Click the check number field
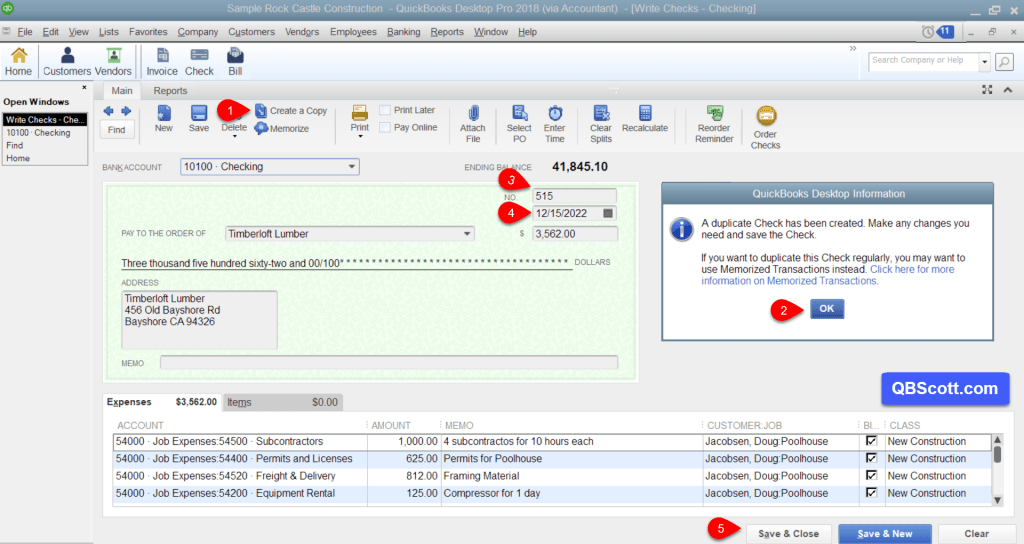This screenshot has height=544, width=1024. pos(575,196)
